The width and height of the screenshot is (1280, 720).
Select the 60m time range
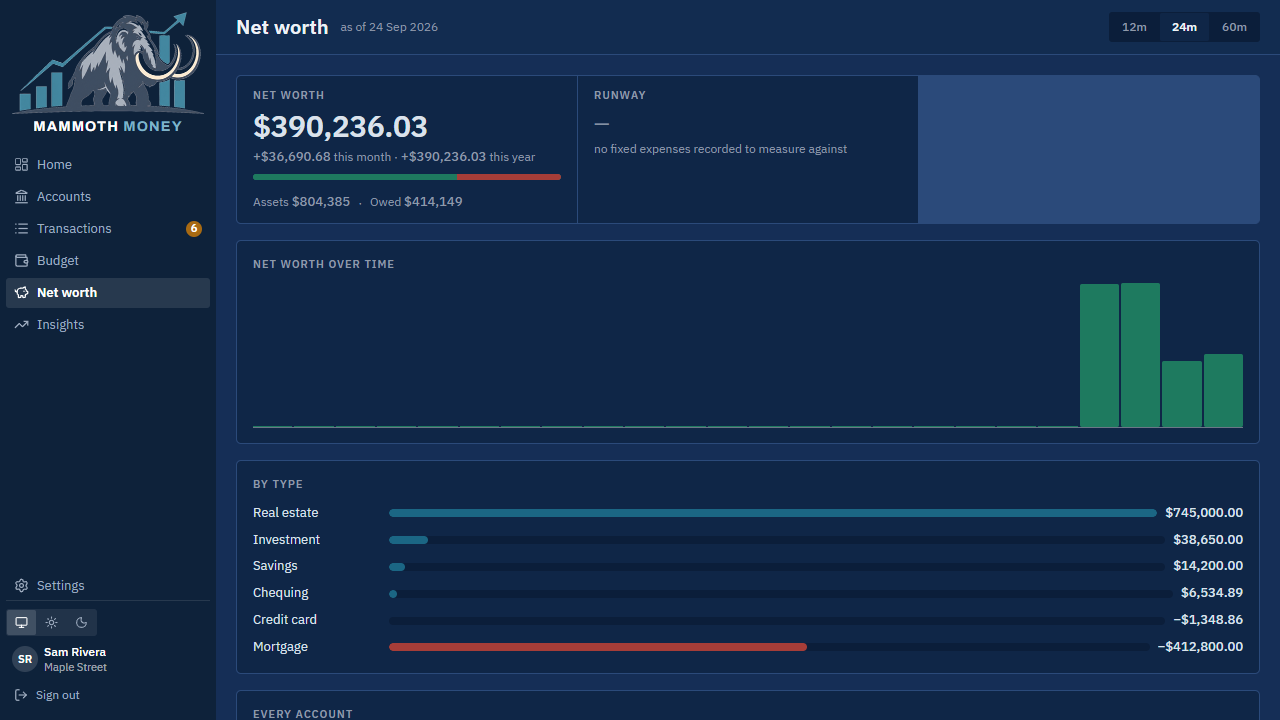(1234, 27)
